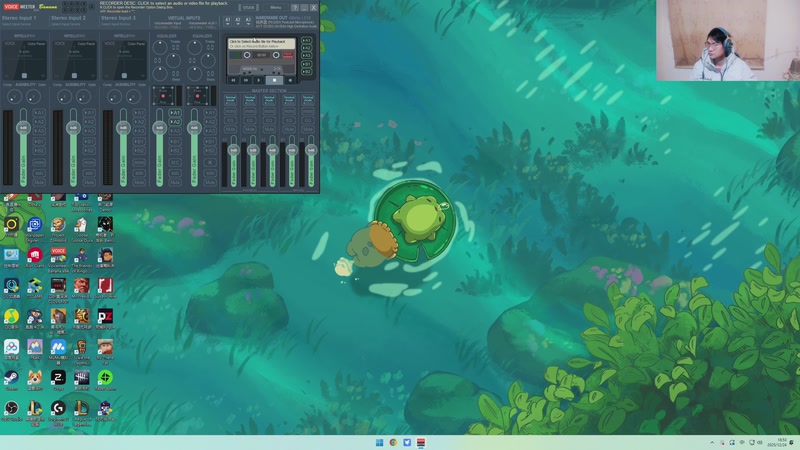Viewport: 800px width, 450px height.
Task: Click Voicemeeter AUX fader knob
Action: 194,128
